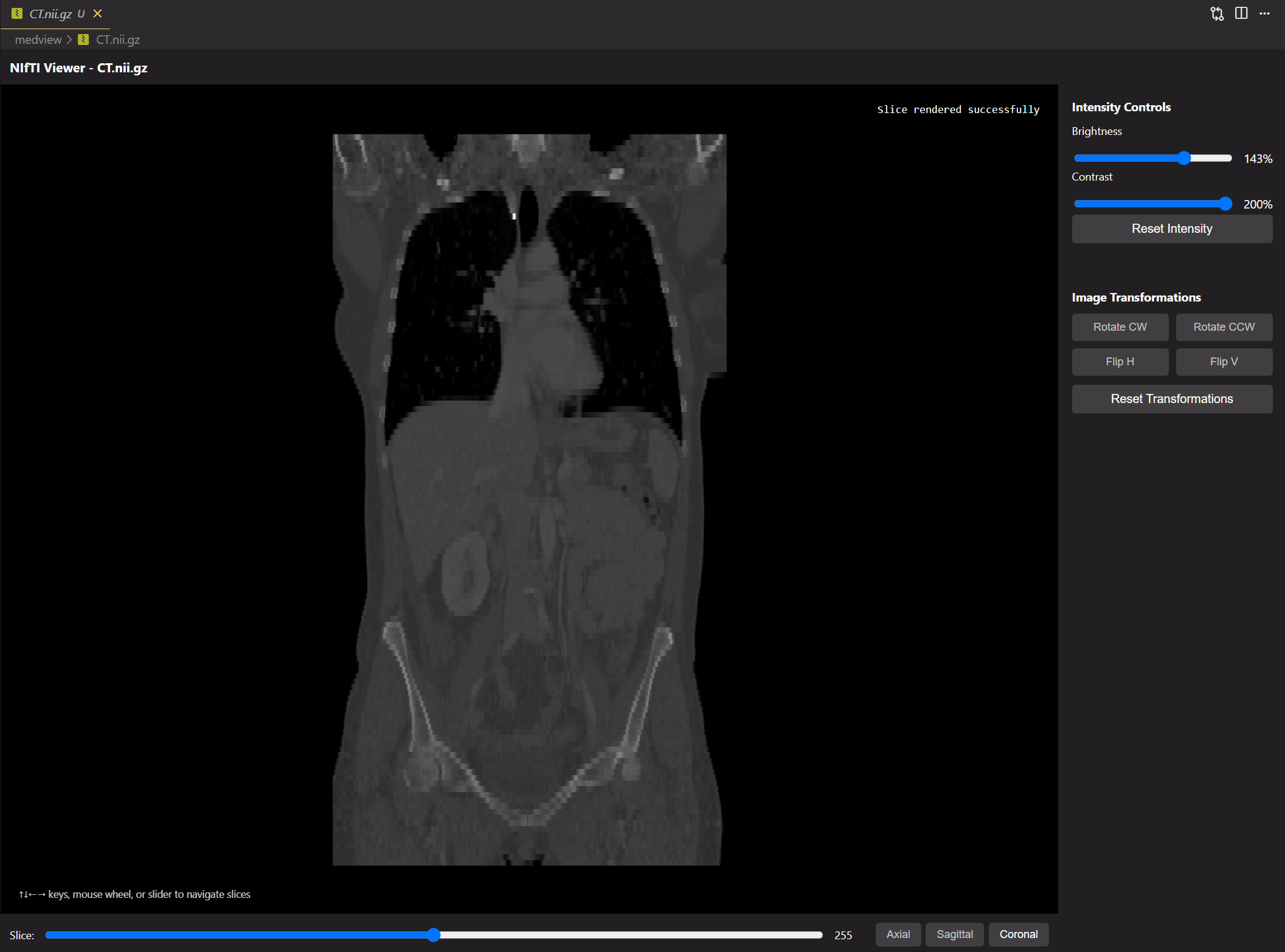Click the CT.nii.gz breadcrumb entry

(x=118, y=40)
